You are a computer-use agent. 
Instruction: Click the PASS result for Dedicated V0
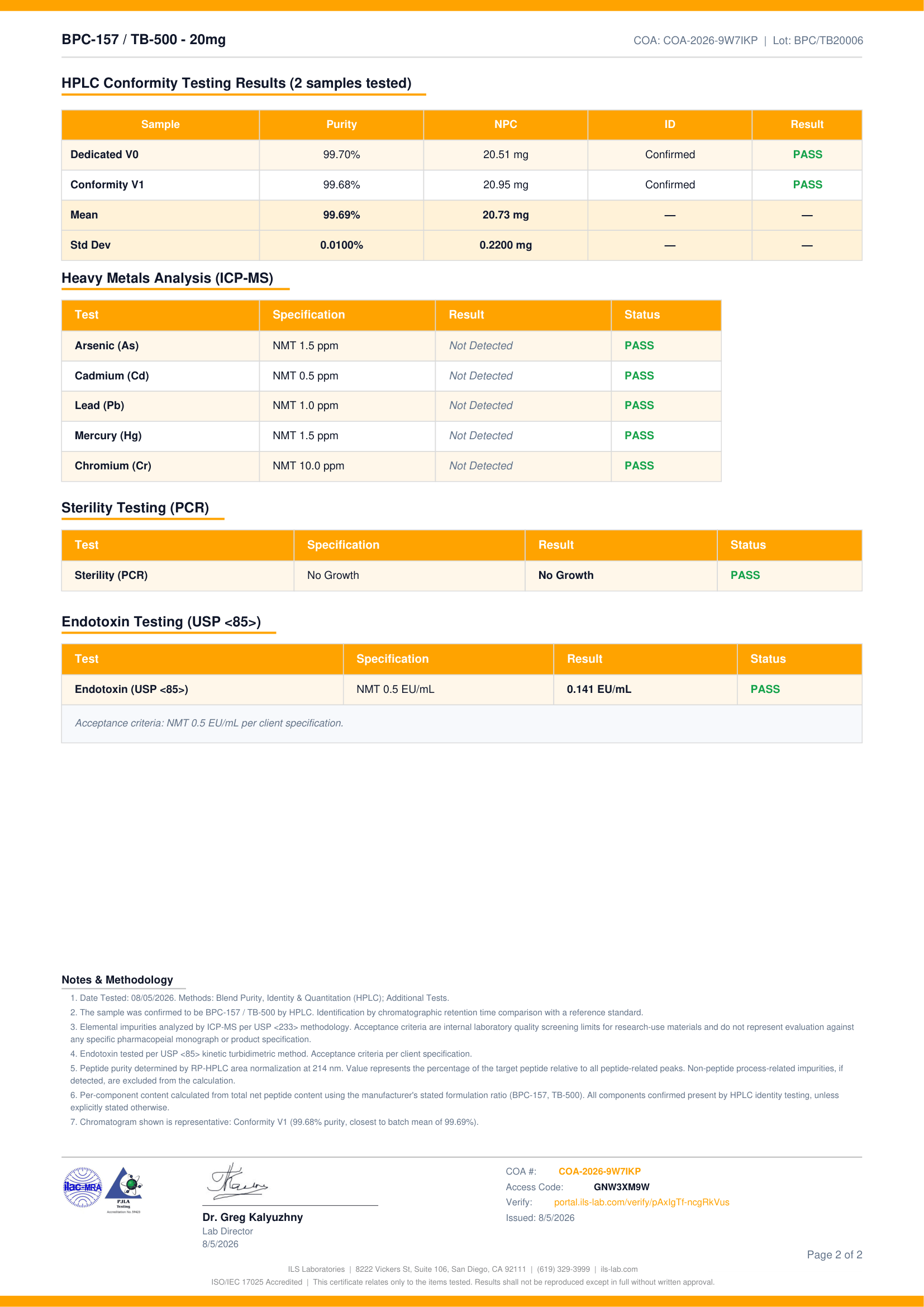807,154
